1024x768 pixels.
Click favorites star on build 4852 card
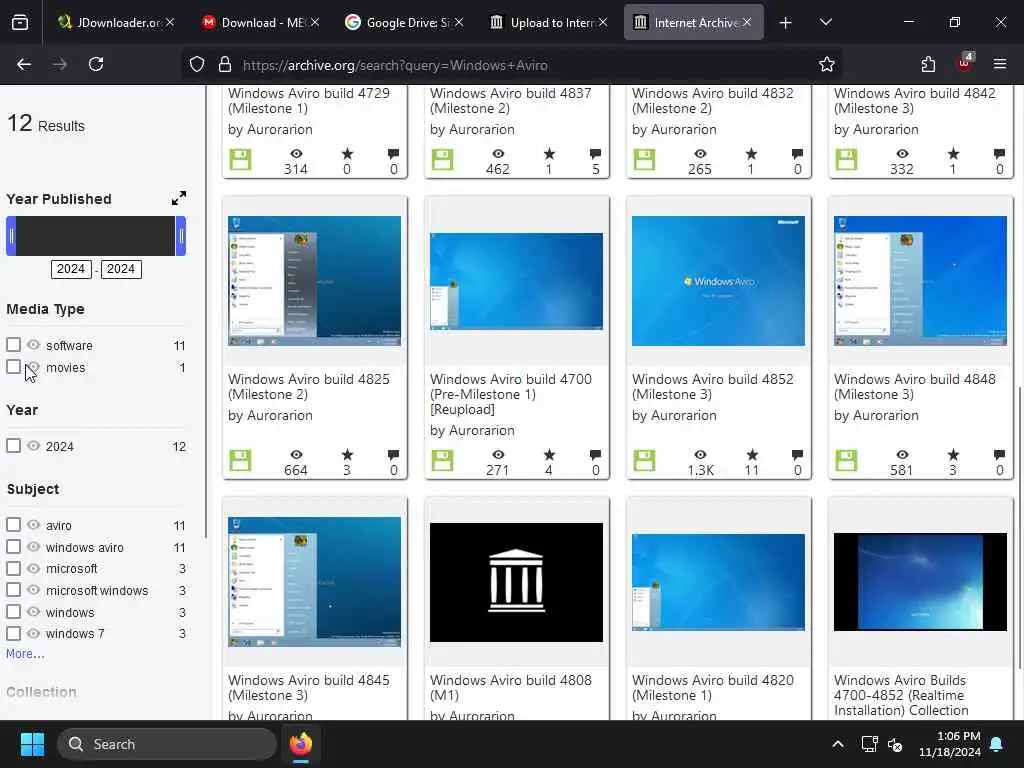pyautogui.click(x=752, y=455)
